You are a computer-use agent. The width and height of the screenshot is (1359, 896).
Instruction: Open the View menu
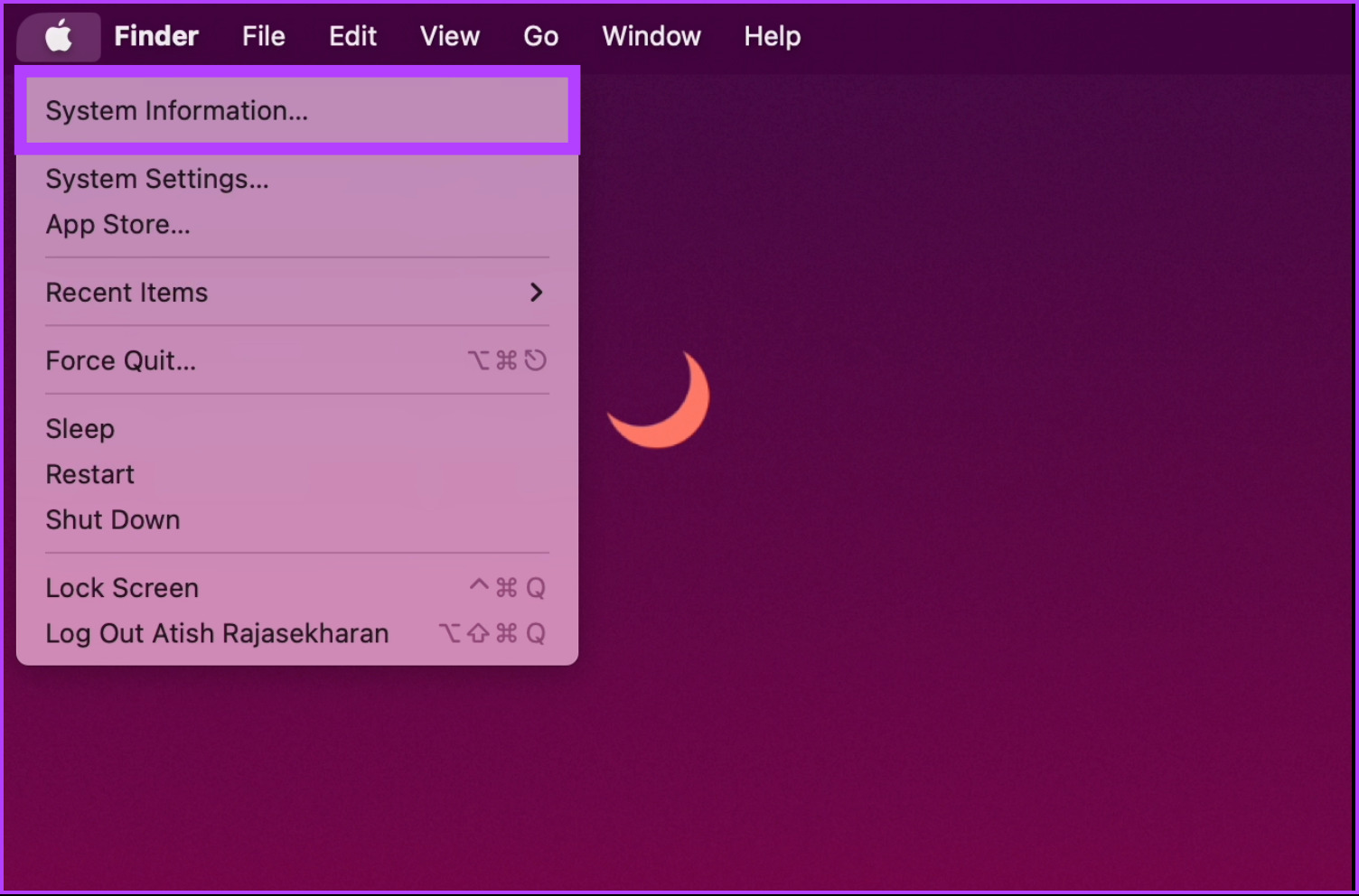[449, 36]
